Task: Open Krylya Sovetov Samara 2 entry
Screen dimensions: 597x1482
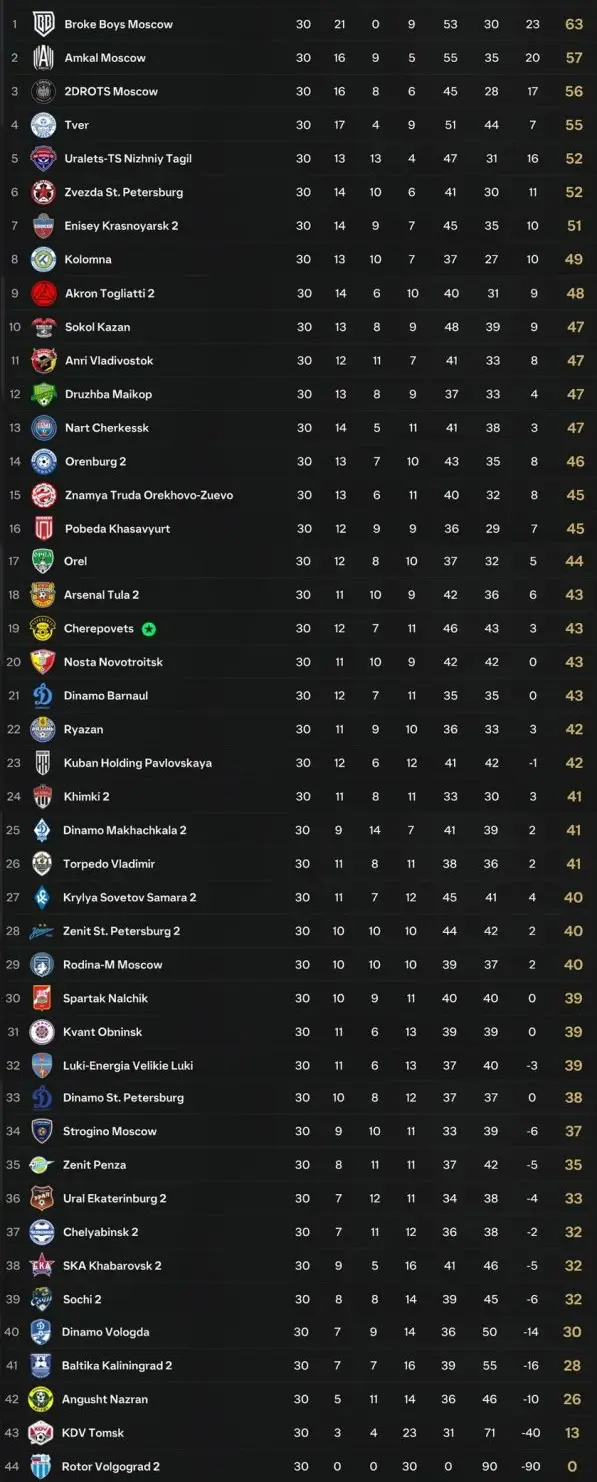Action: click(130, 897)
